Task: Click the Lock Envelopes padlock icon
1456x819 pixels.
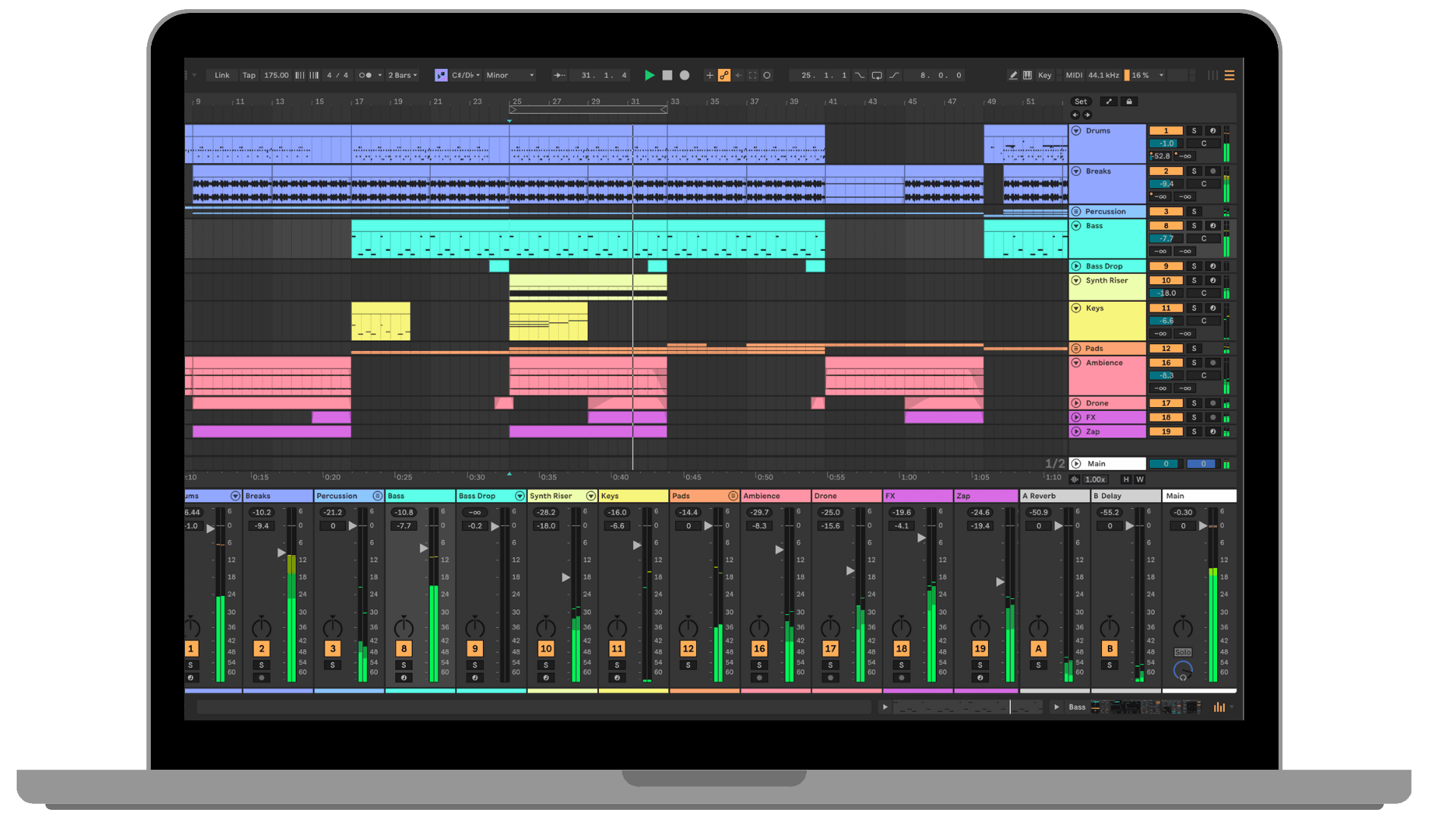Action: [x=1129, y=102]
